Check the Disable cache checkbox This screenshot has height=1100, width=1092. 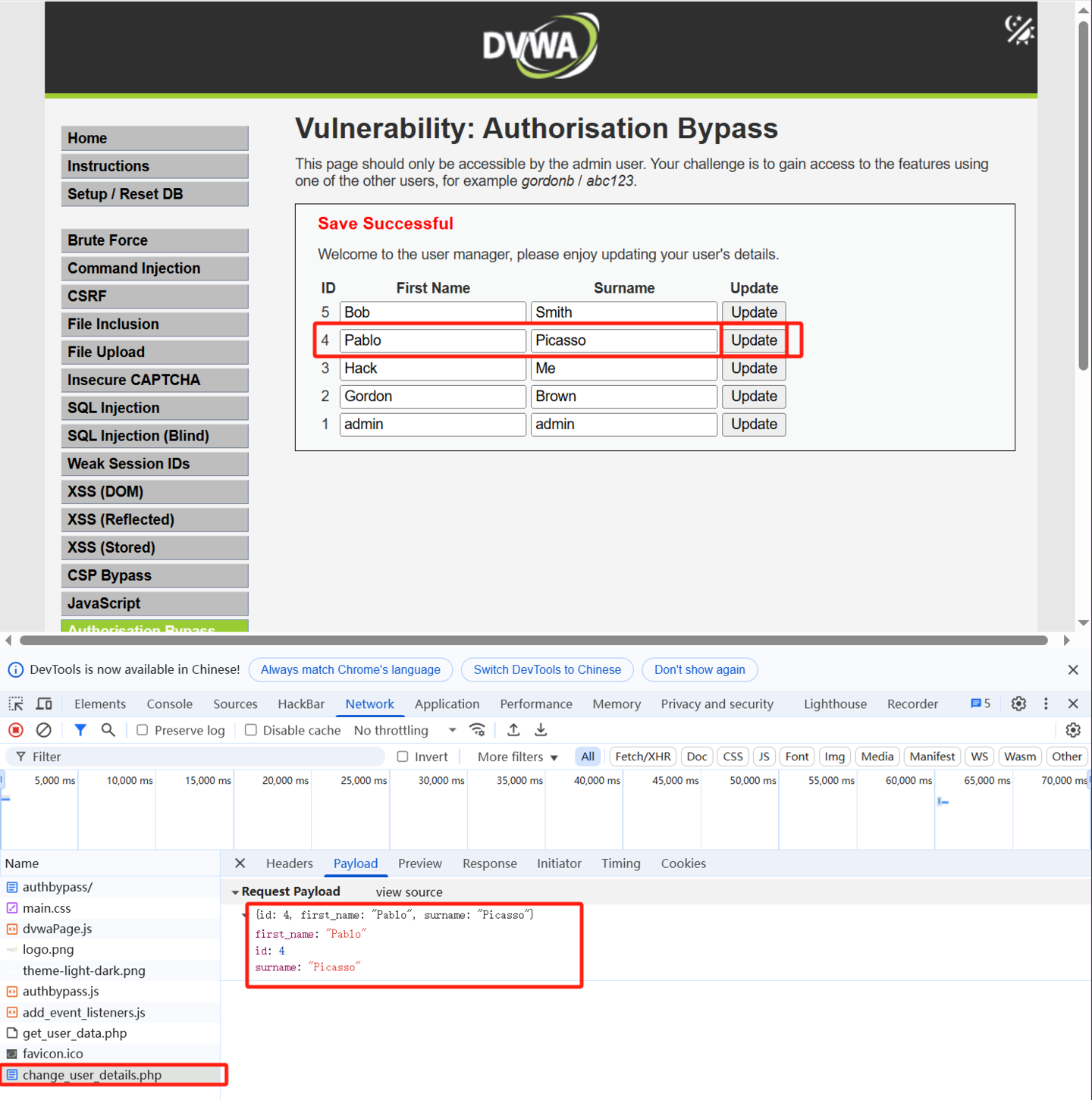pyautogui.click(x=251, y=730)
